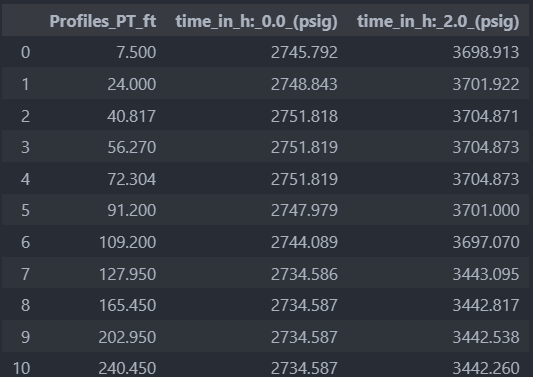Select row index 7
533x377 pixels.
pyautogui.click(x=25, y=274)
